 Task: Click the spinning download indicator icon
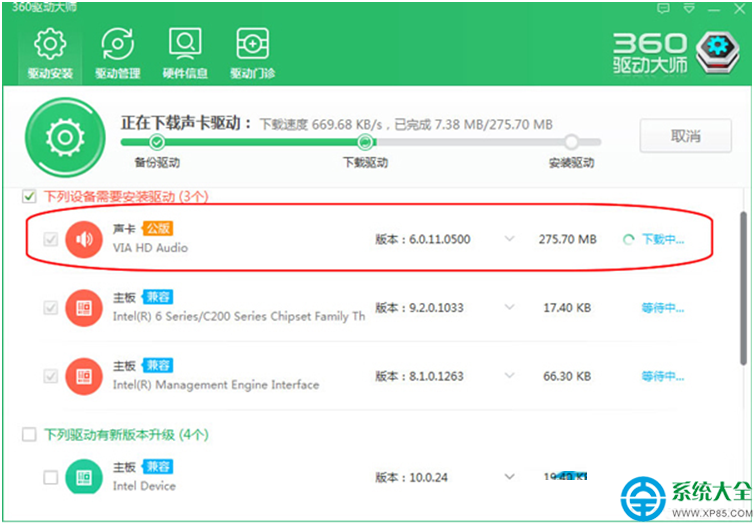(x=628, y=239)
